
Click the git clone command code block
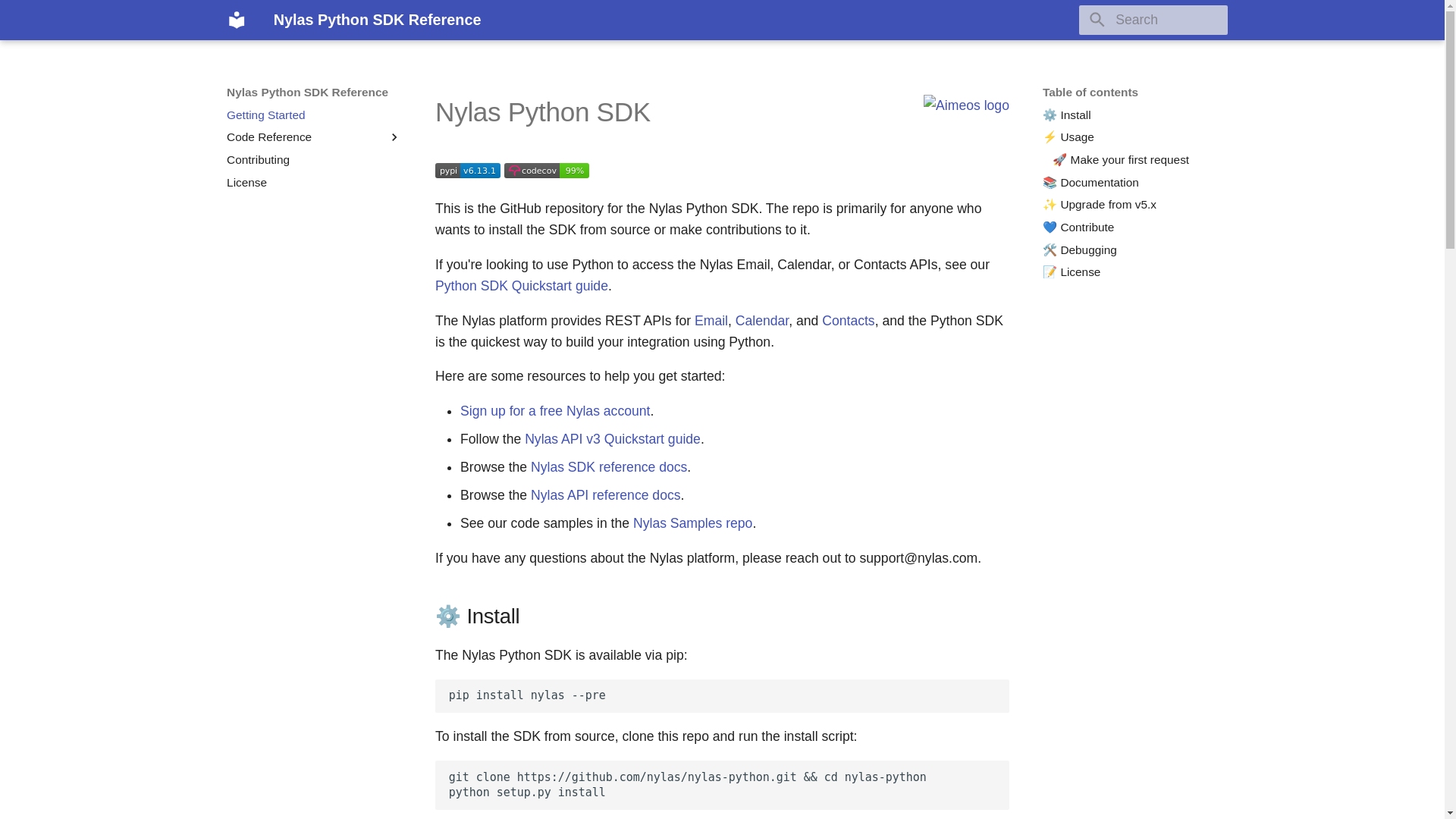click(x=721, y=785)
